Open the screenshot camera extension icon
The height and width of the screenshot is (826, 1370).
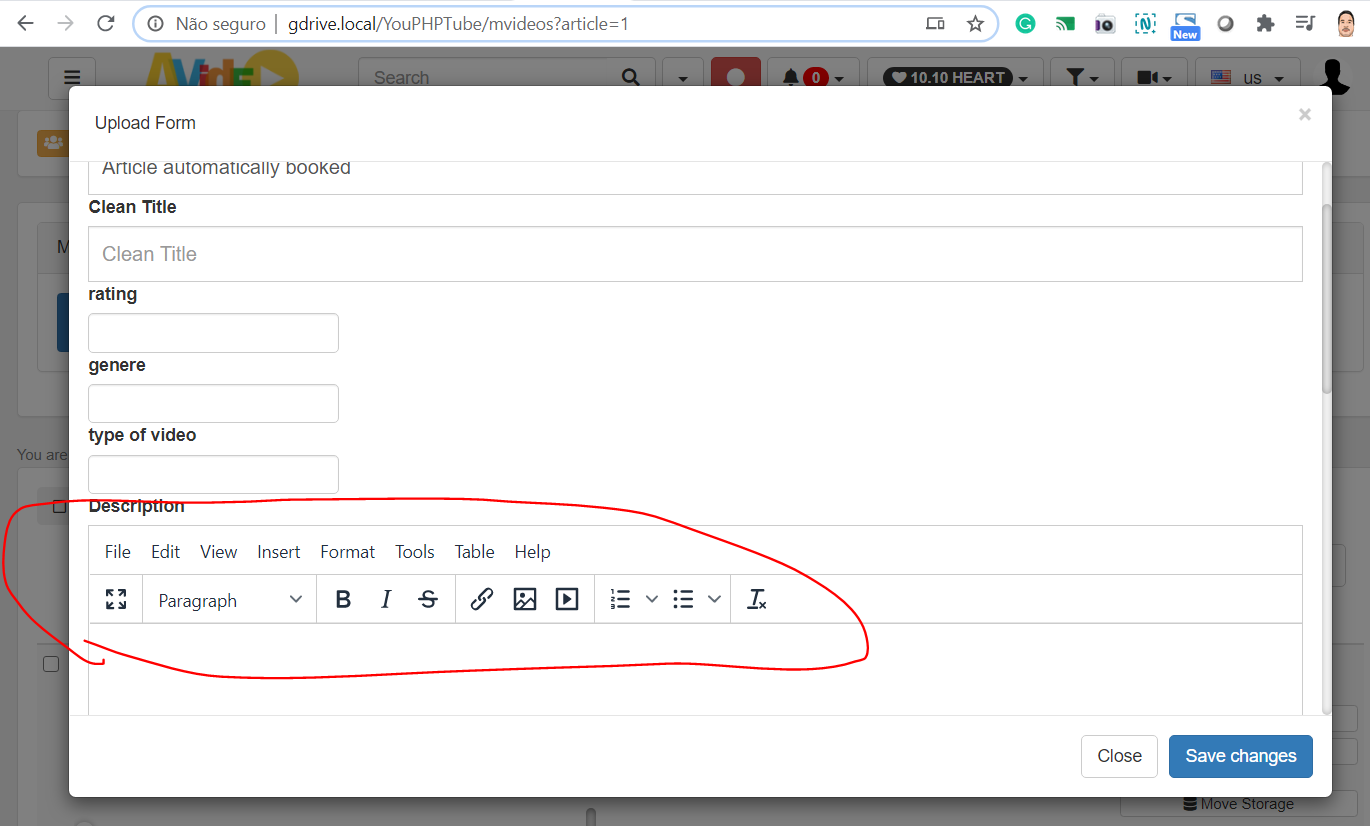[1105, 24]
